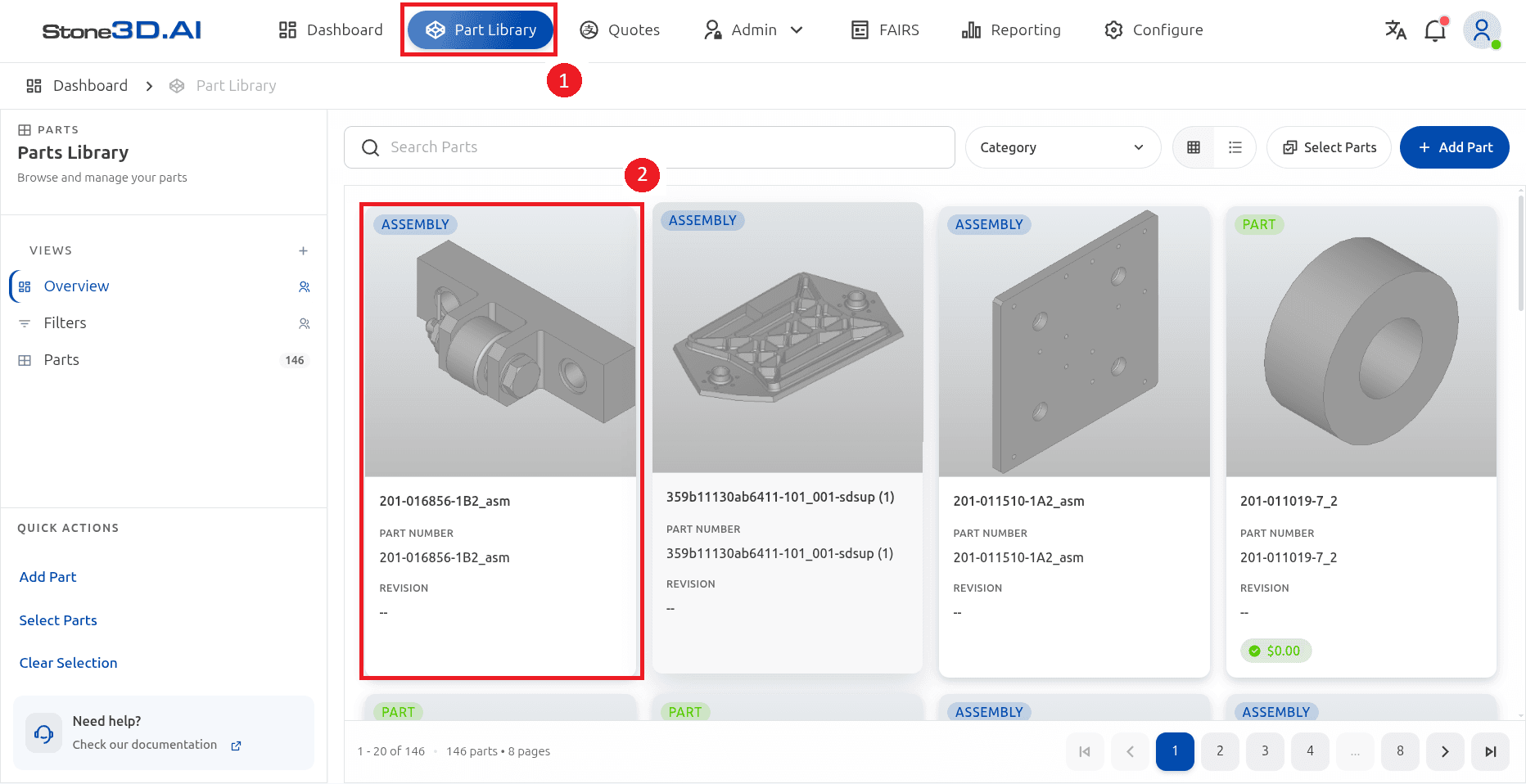Switch to list view layout
This screenshot has width=1526, height=784.
1235,147
